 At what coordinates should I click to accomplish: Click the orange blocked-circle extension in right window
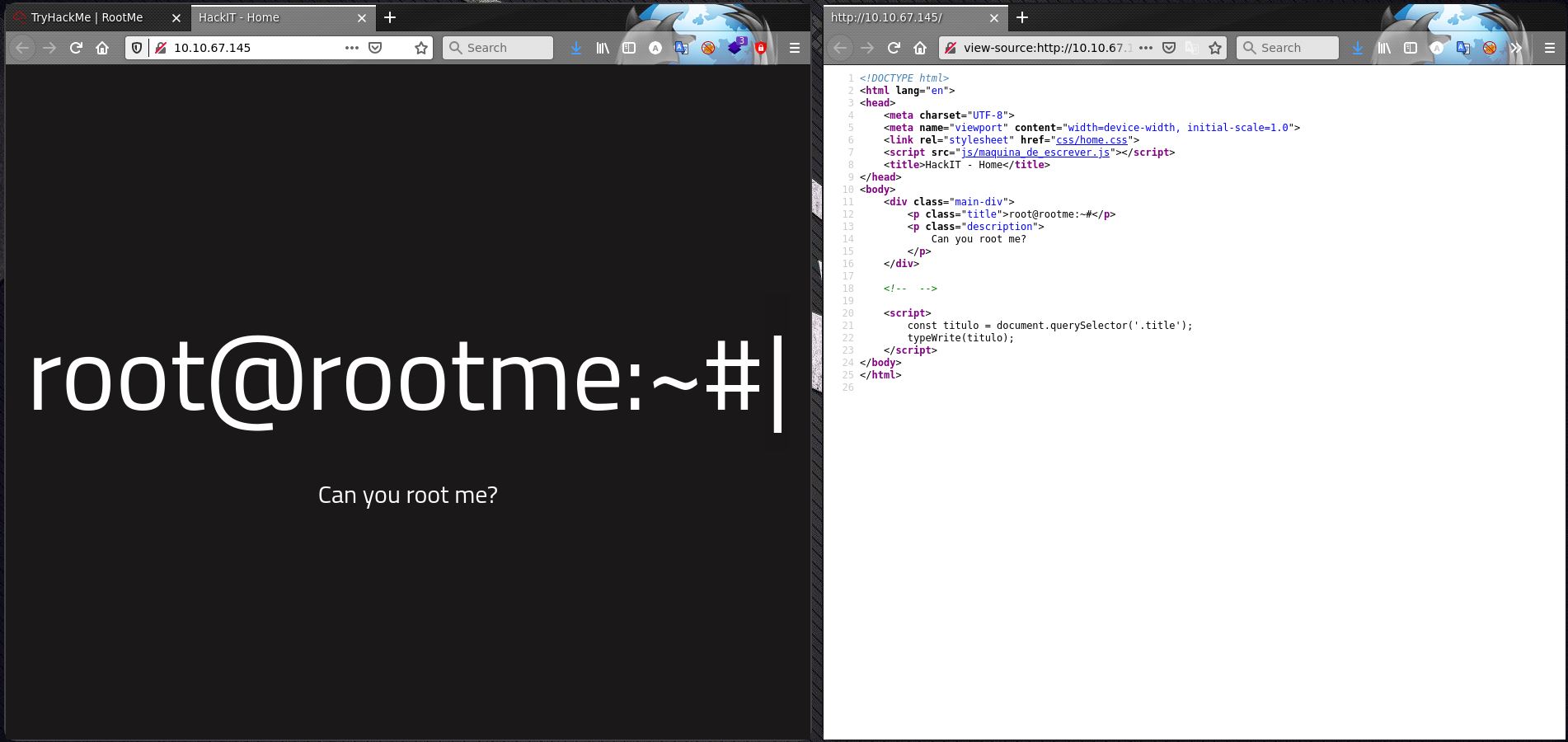tap(1490, 48)
